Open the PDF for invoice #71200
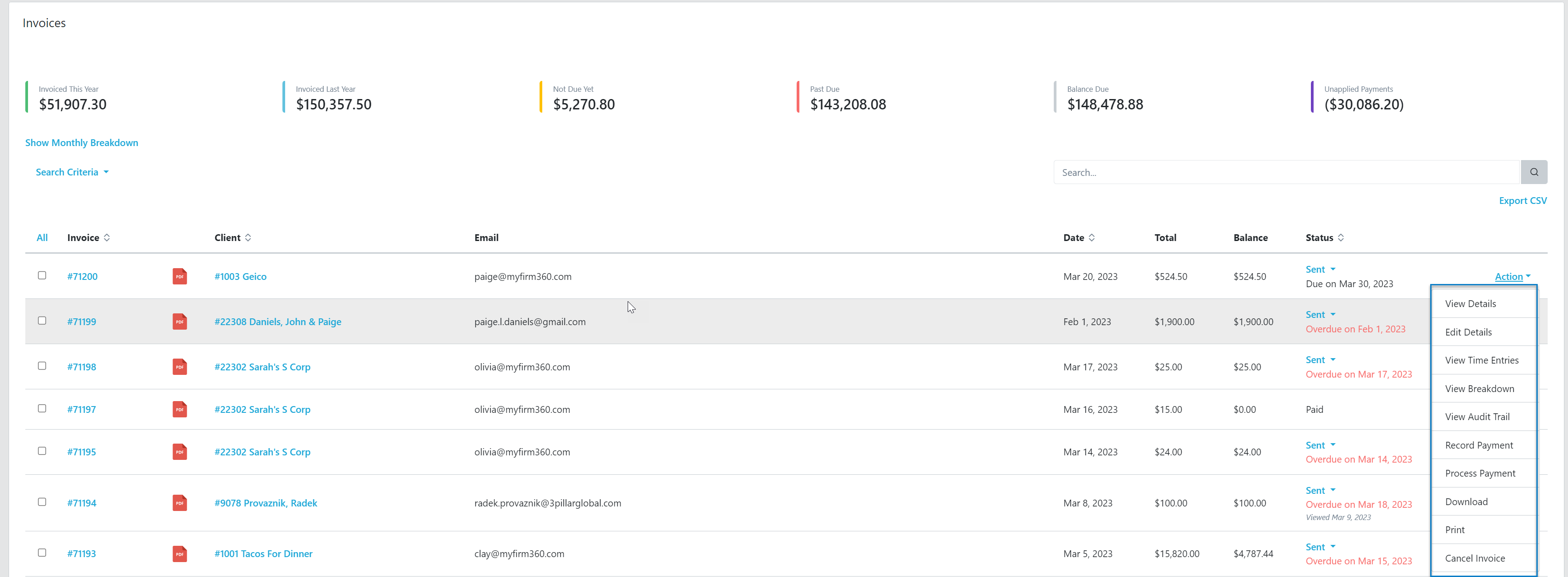This screenshot has height=577, width=1568. (179, 276)
